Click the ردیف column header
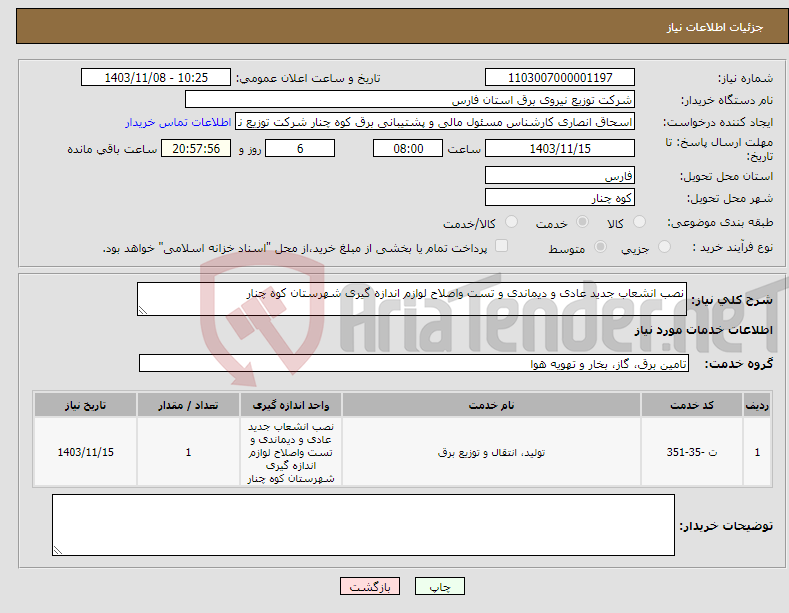This screenshot has width=789, height=613. (x=757, y=405)
